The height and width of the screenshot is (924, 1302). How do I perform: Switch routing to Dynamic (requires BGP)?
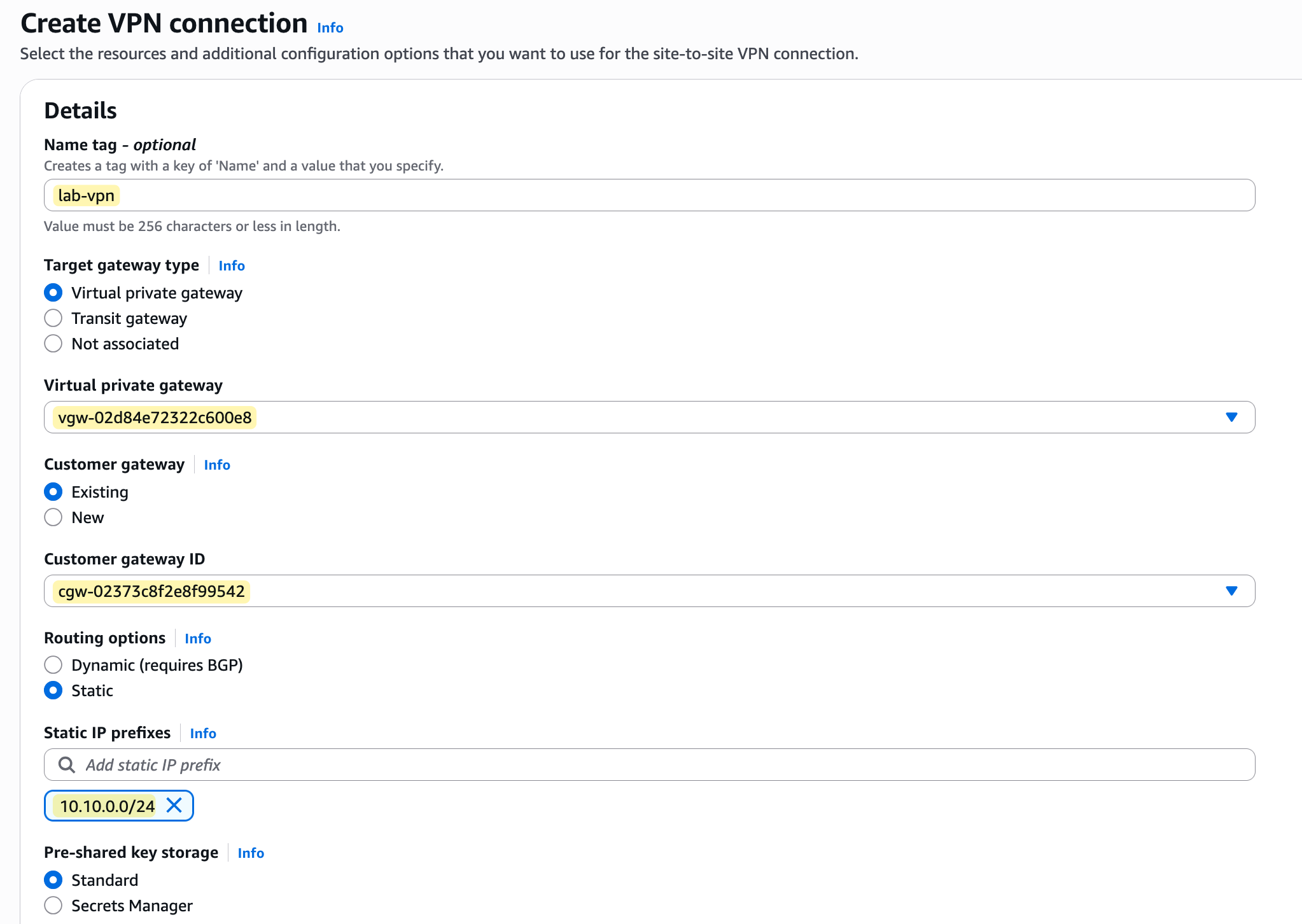(x=53, y=665)
